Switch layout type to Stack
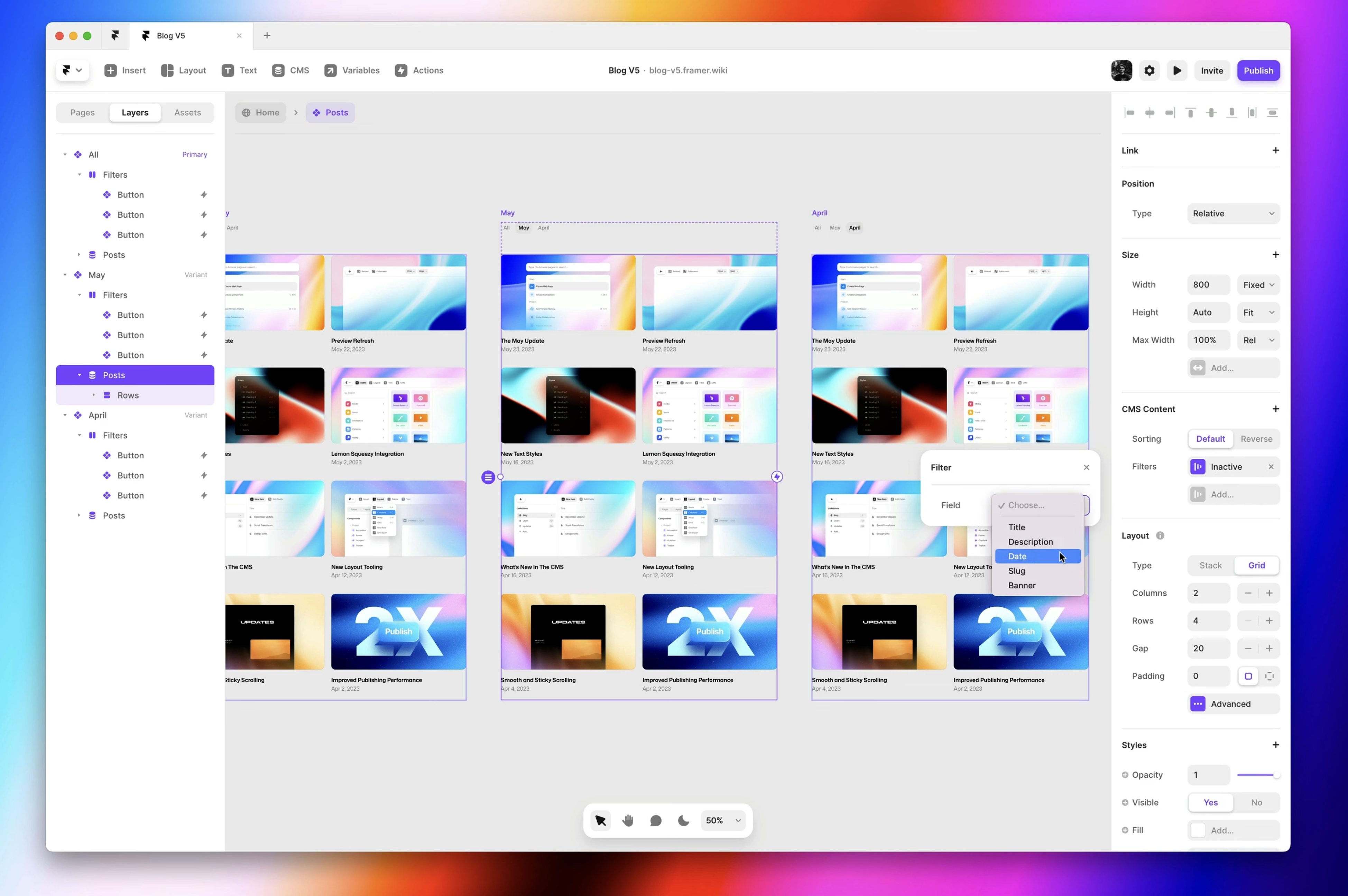 click(1210, 565)
